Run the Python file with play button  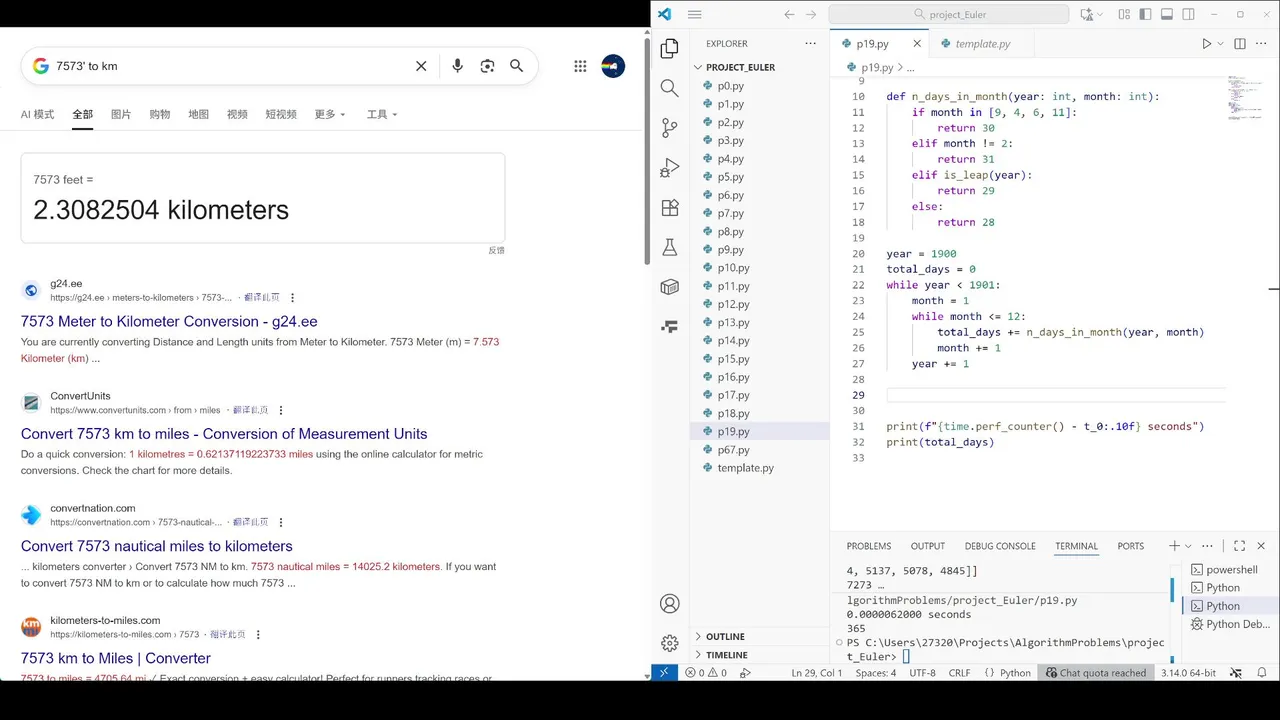[1206, 44]
